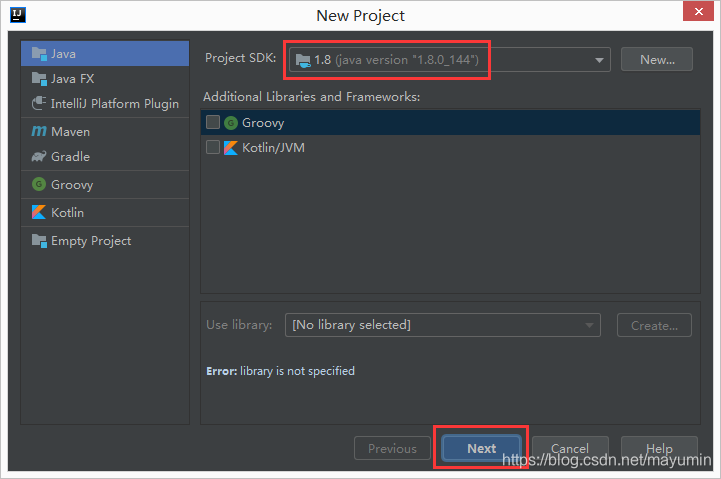This screenshot has width=721, height=479.
Task: Click the Cancel button
Action: click(x=570, y=448)
